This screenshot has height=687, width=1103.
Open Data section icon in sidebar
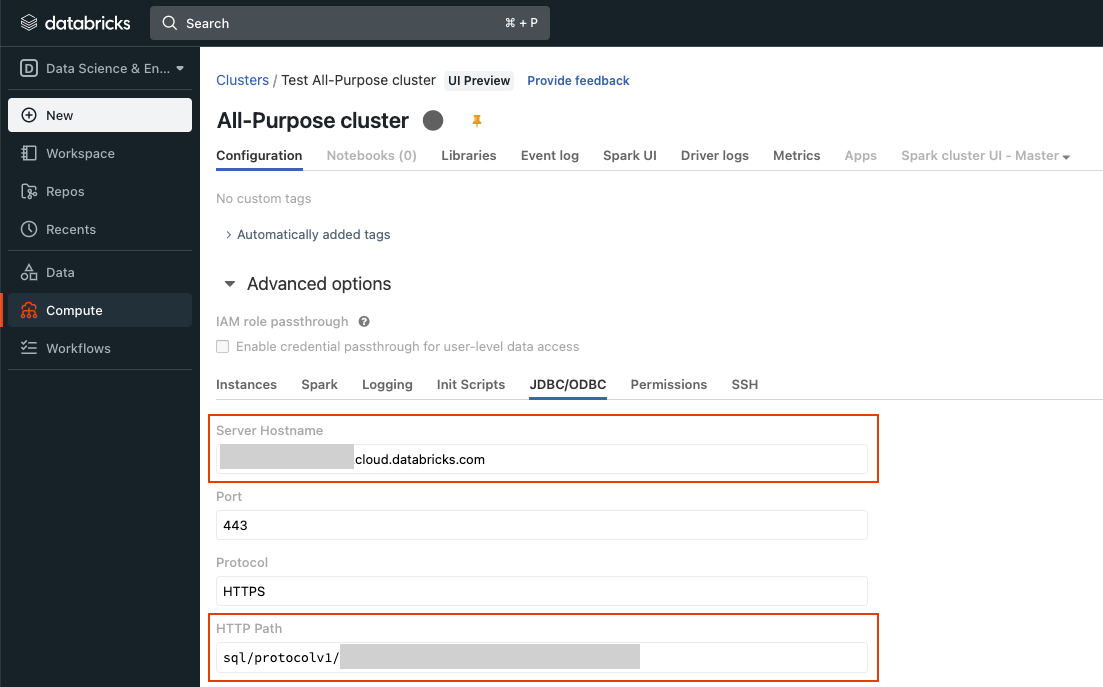tap(29, 272)
